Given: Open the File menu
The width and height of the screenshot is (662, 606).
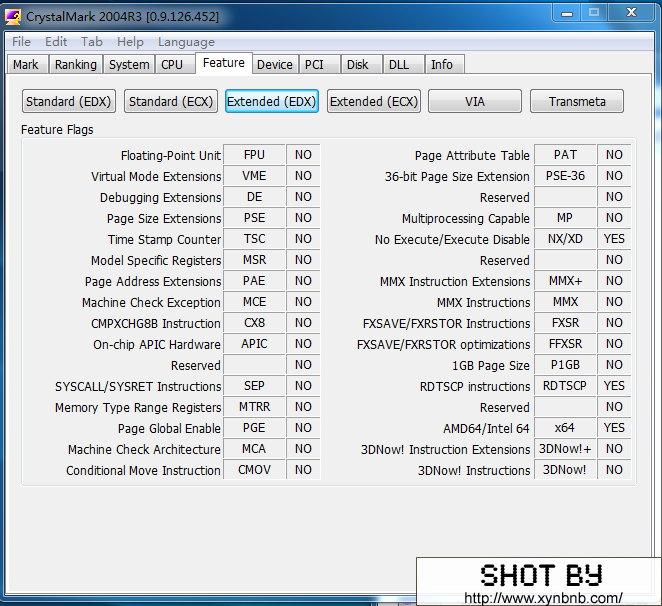Looking at the screenshot, I should pos(21,42).
